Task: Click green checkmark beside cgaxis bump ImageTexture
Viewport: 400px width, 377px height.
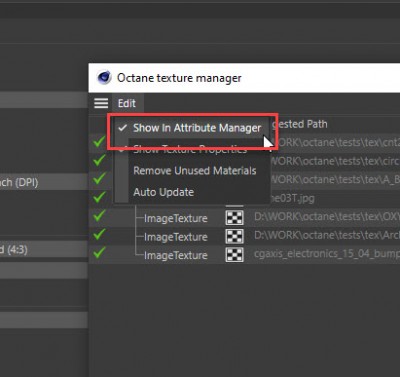Action: 99,253
